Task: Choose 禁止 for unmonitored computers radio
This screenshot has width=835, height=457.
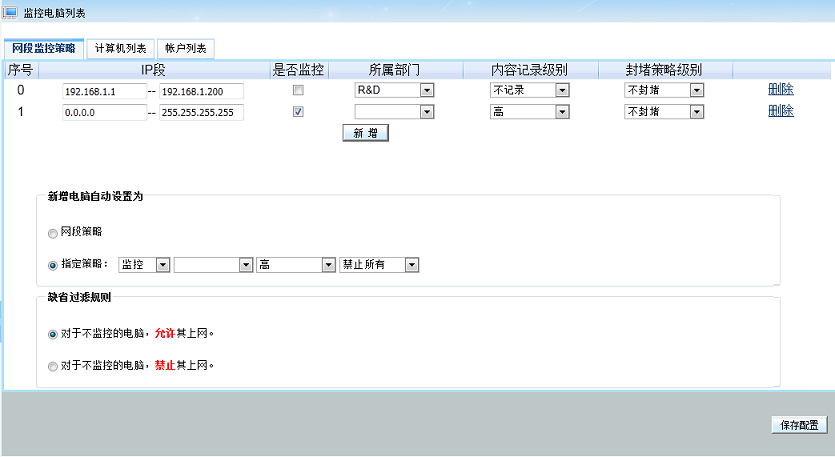Action: point(53,366)
